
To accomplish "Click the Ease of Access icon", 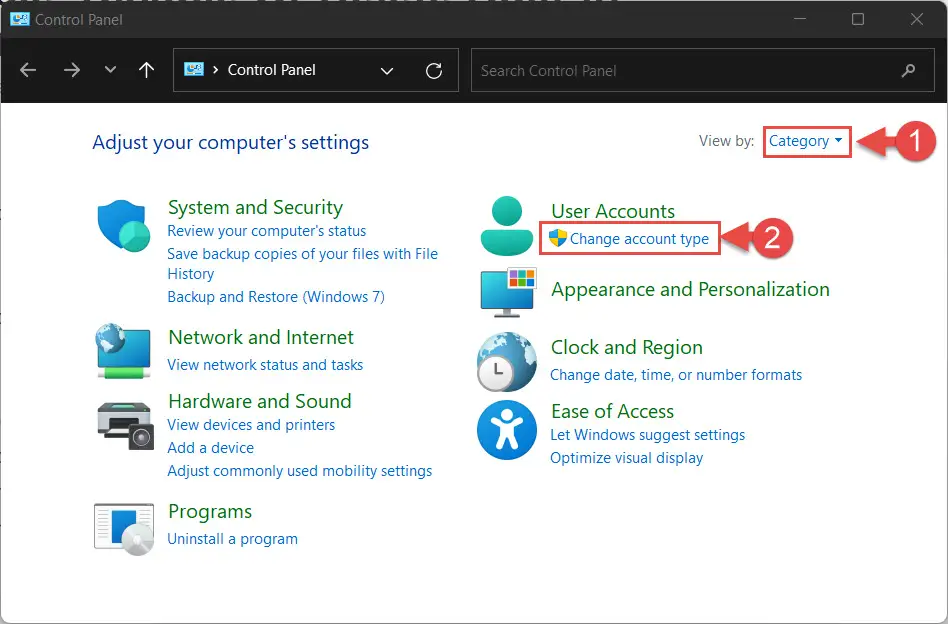I will tap(507, 430).
